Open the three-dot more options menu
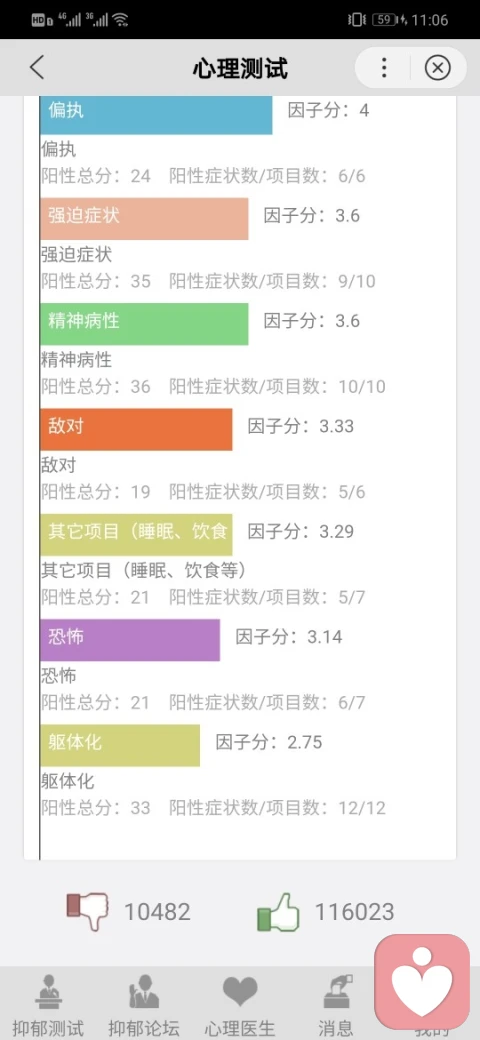Viewport: 480px width, 1040px height. click(384, 68)
